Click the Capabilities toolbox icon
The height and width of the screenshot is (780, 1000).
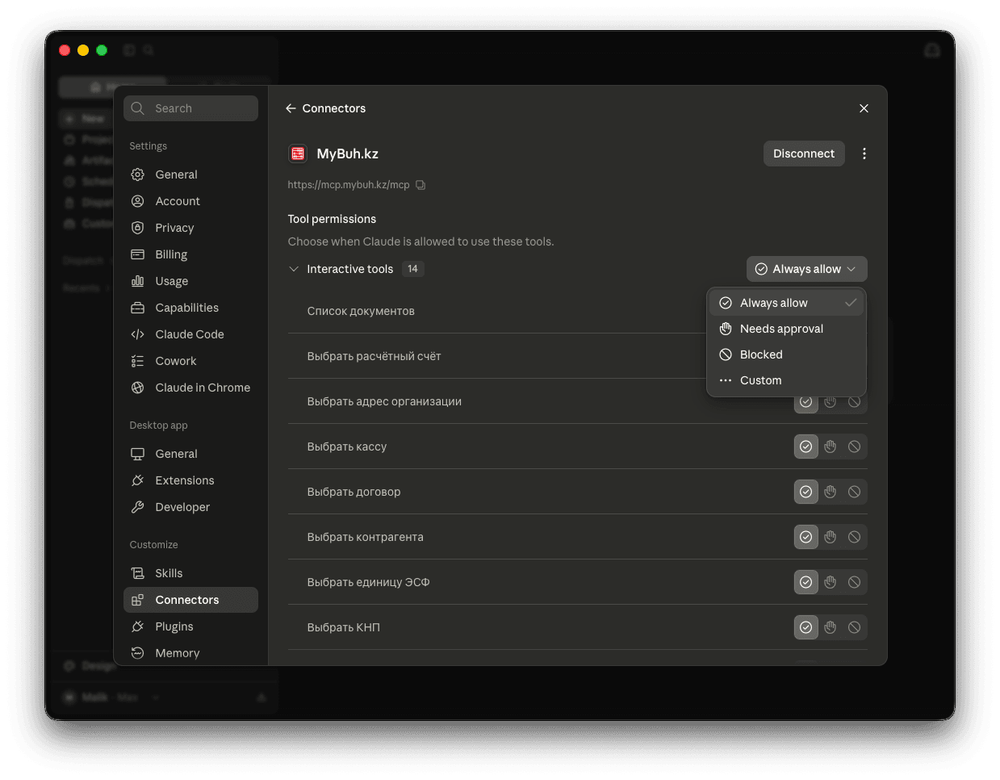(x=138, y=308)
